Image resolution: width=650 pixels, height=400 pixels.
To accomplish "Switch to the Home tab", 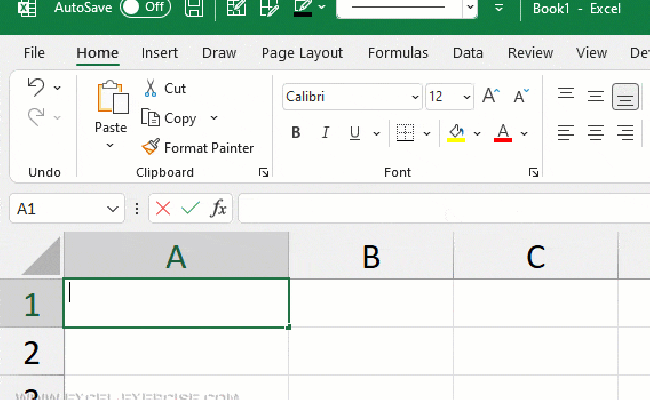I will tap(98, 53).
